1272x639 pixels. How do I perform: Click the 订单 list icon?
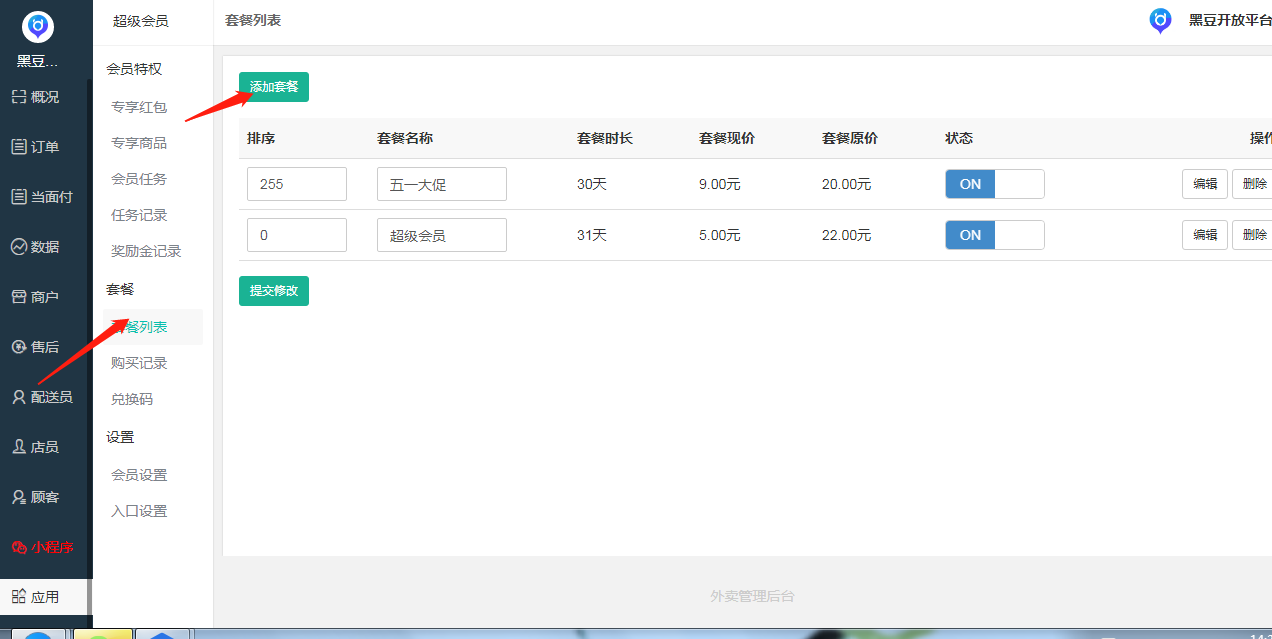pos(18,147)
